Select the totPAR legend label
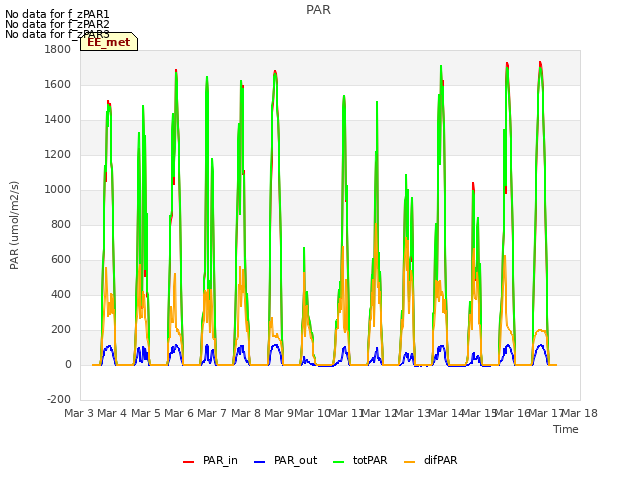The image size is (640, 480). 370,460
